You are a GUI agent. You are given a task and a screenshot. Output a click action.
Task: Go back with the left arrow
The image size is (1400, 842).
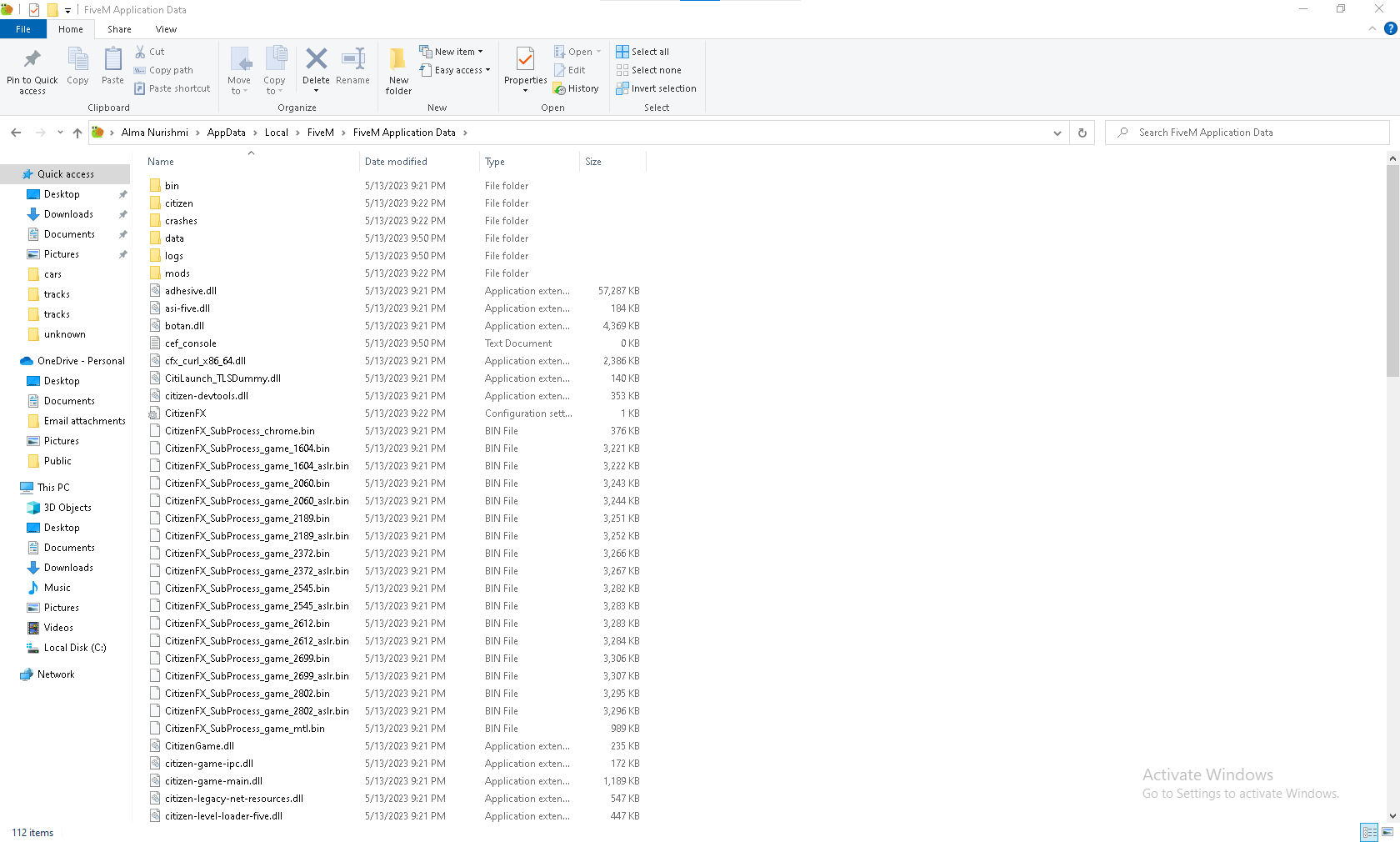coord(16,133)
